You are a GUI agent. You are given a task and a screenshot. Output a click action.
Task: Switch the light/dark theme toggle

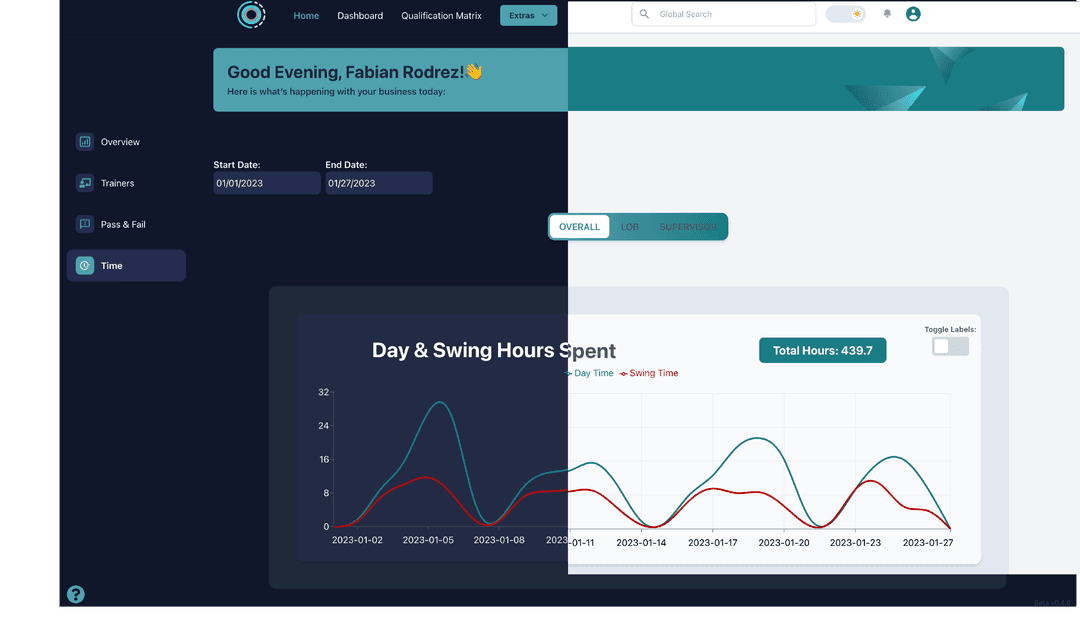[x=845, y=14]
